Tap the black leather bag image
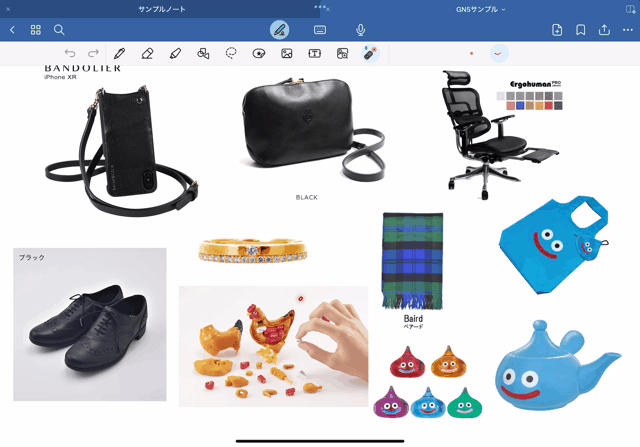Viewport: 640px width, 447px height. coord(313,129)
